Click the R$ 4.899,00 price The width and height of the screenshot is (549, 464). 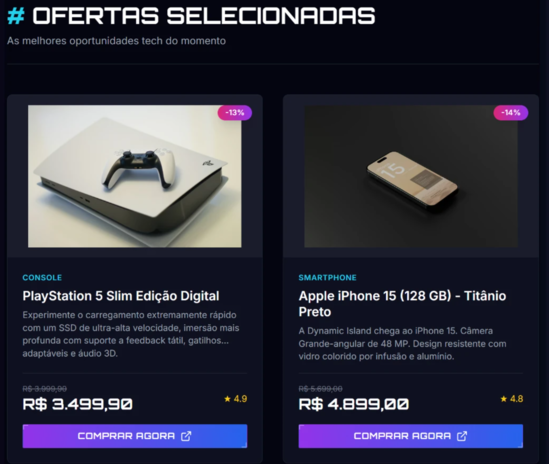point(354,404)
